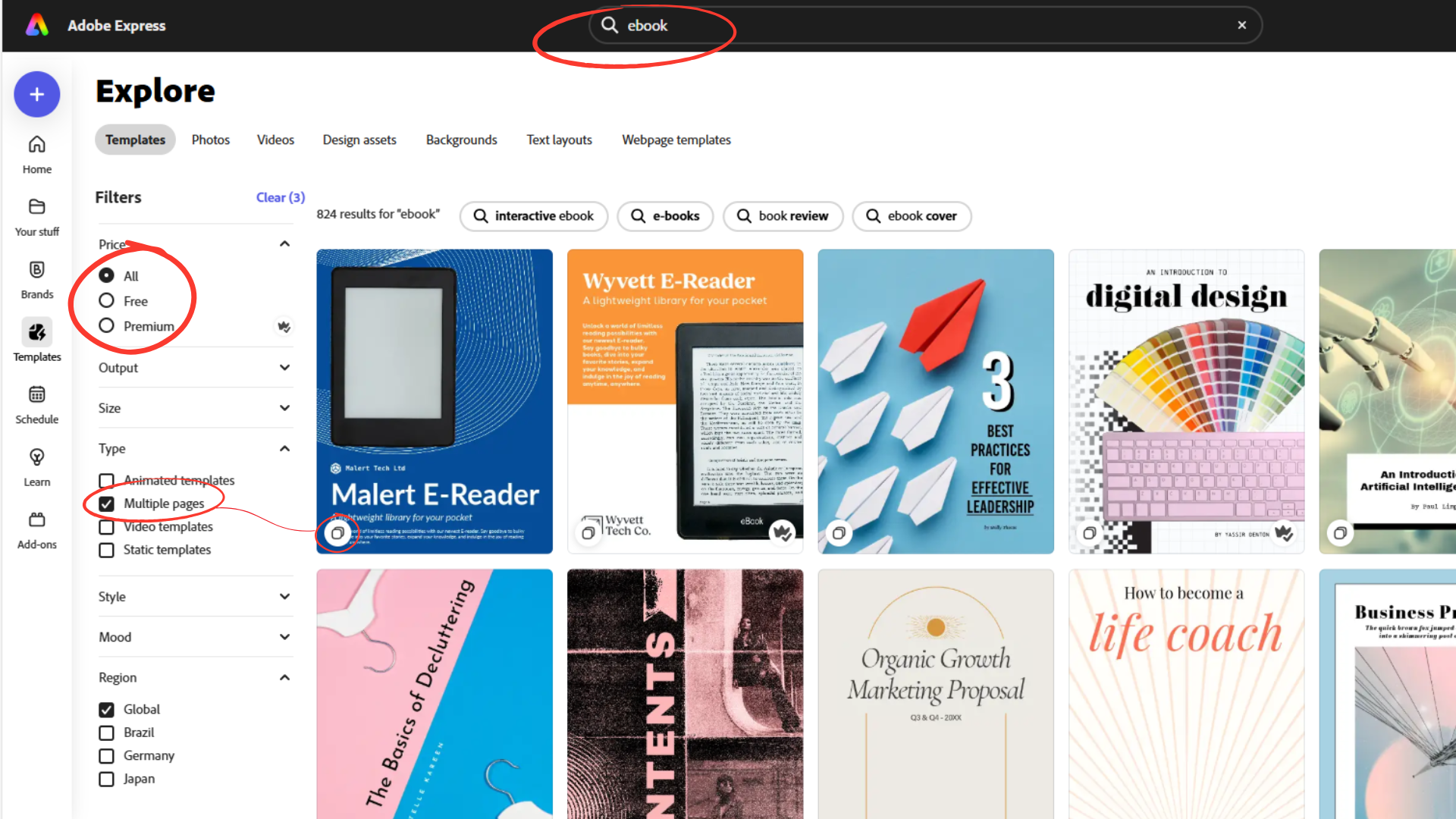Click Clear (3) filters link
The width and height of the screenshot is (1456, 819).
(x=281, y=197)
